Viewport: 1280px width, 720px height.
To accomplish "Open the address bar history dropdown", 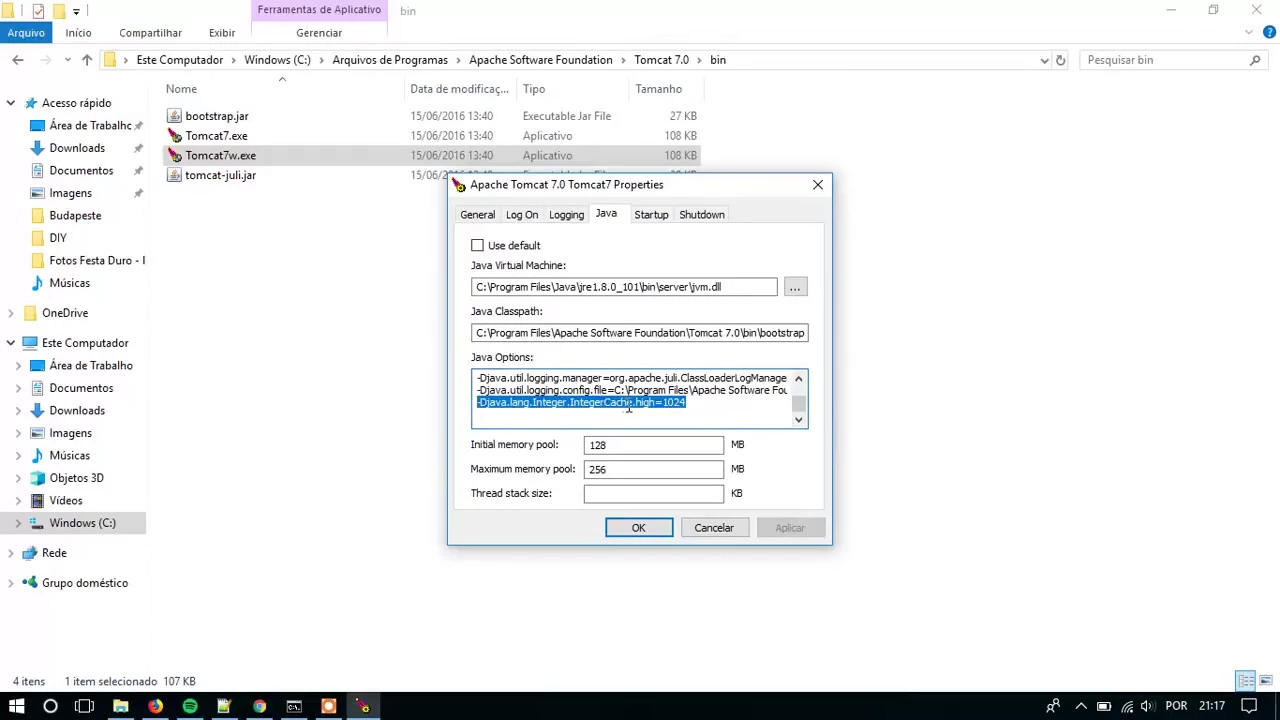I will click(1044, 60).
